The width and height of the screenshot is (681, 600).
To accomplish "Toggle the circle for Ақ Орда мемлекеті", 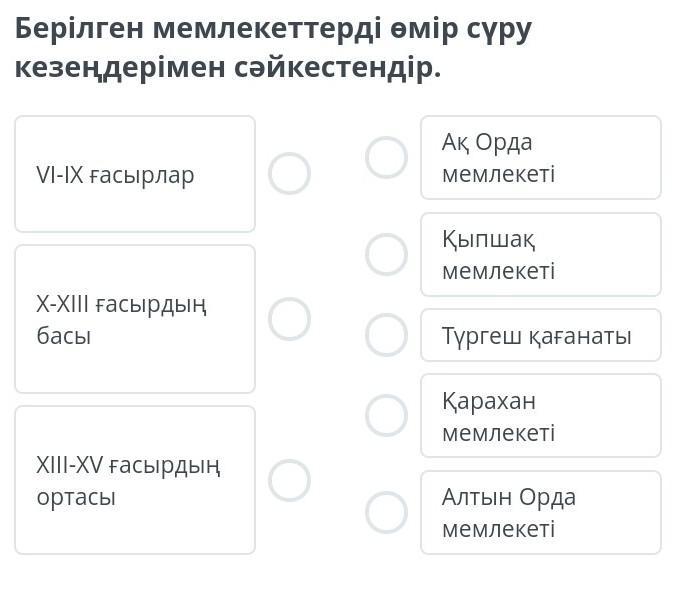I will click(386, 157).
